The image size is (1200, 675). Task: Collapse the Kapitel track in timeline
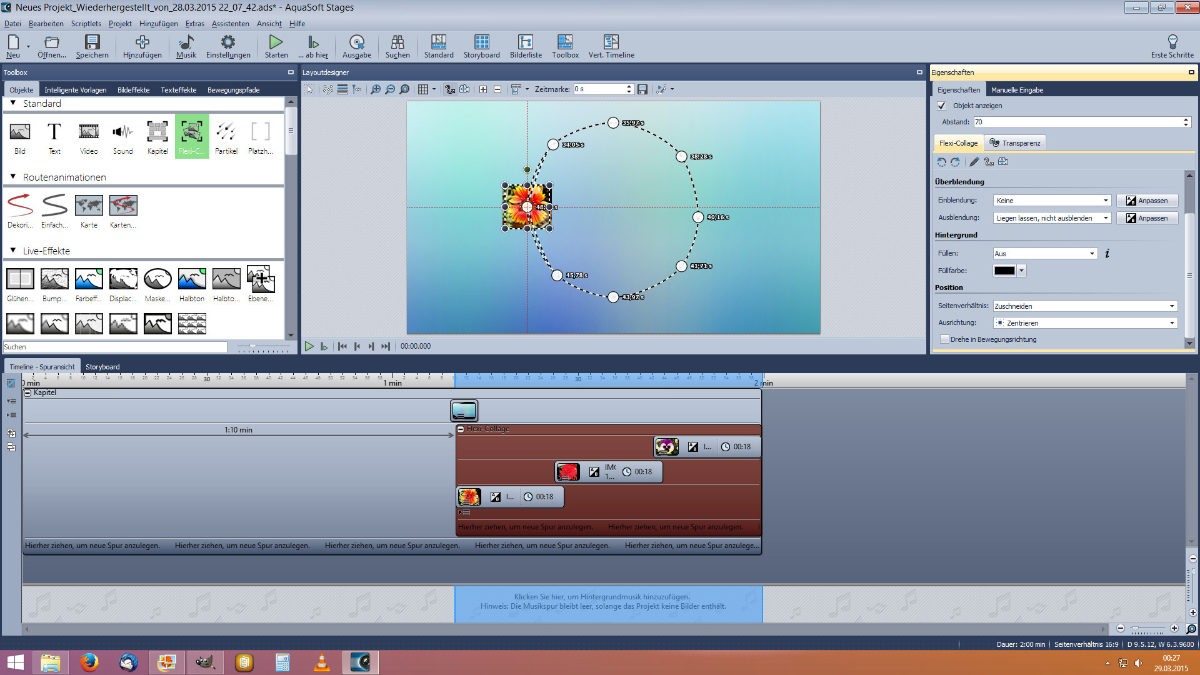pyautogui.click(x=28, y=393)
